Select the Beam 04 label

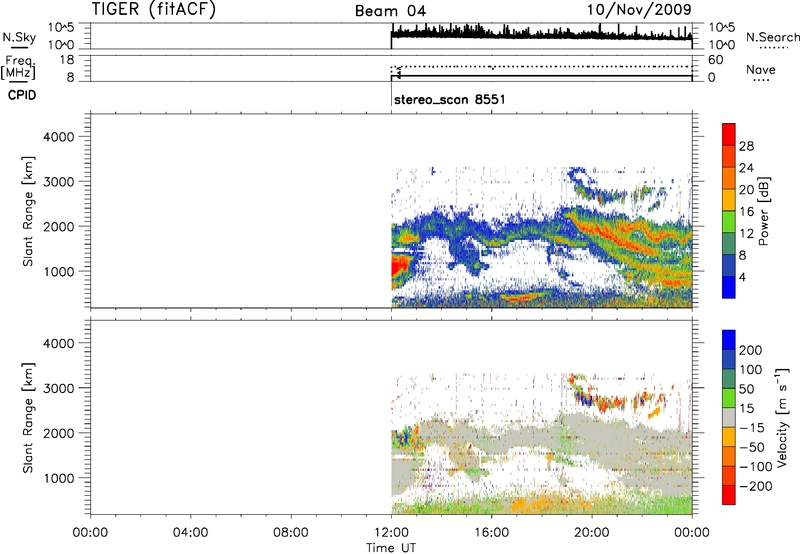point(390,11)
